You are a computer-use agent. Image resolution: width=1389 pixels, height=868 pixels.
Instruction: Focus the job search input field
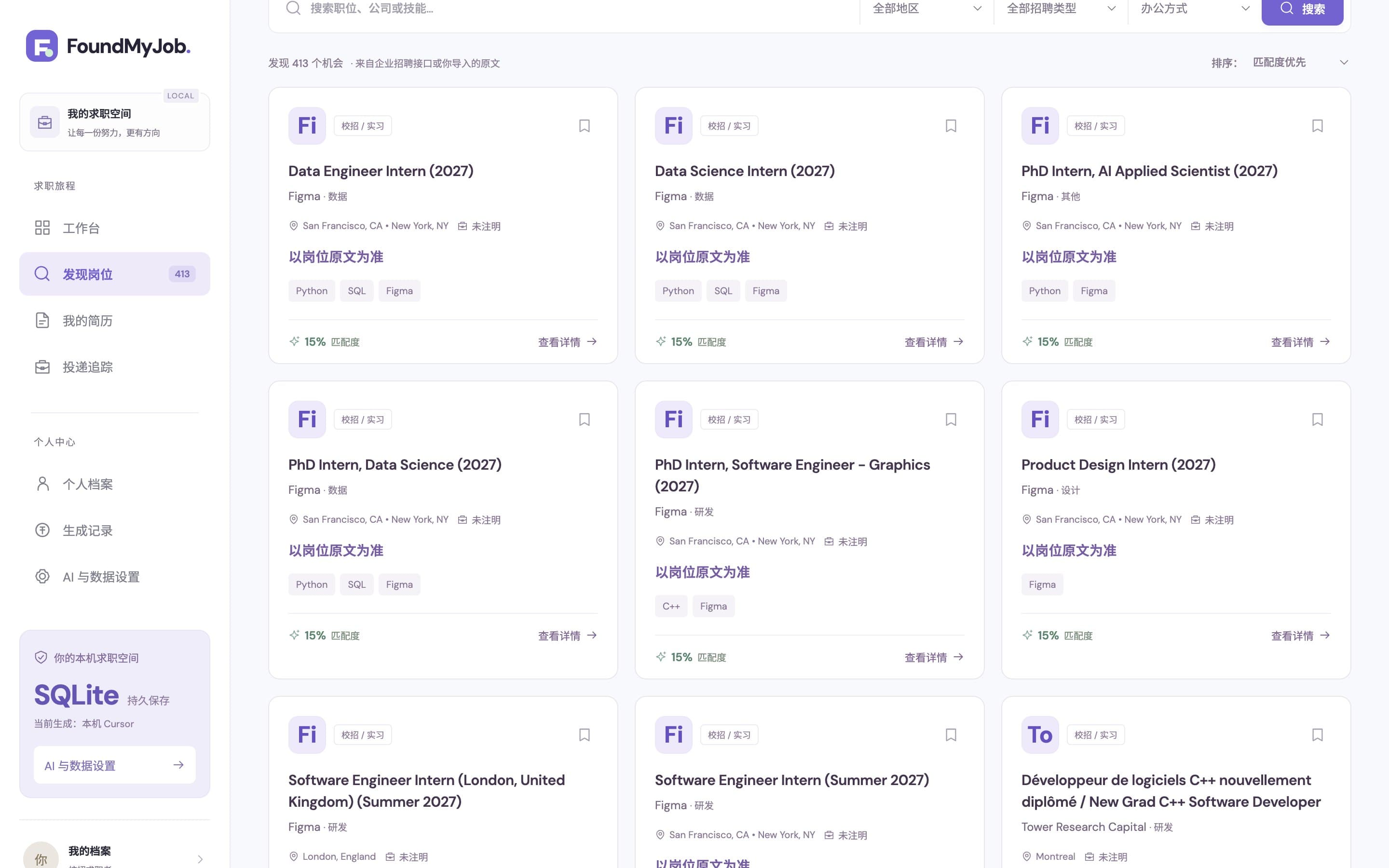coord(580,9)
